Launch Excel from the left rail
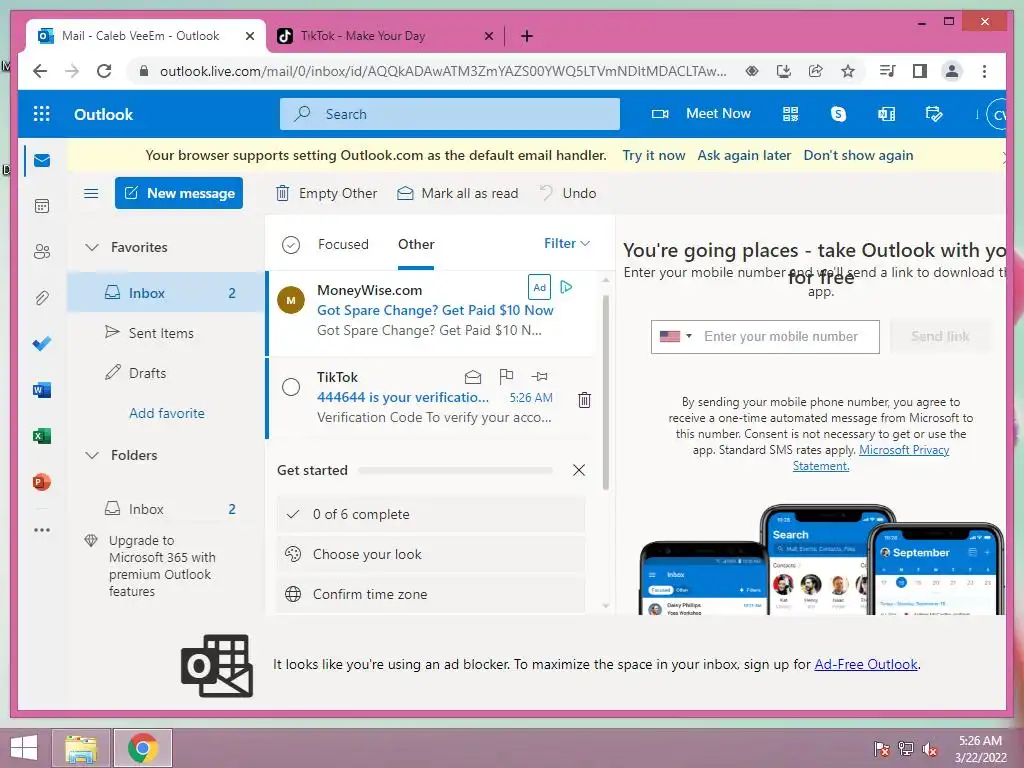Screen dimensions: 1024x768 42,436
